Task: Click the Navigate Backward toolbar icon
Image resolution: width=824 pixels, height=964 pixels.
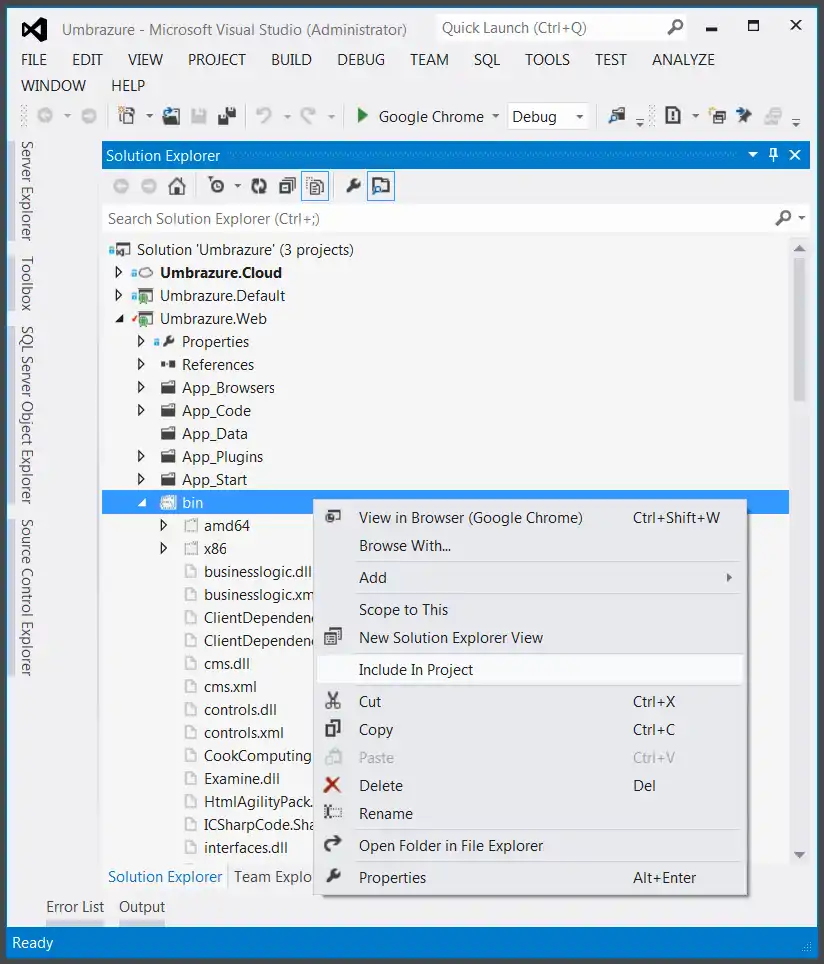Action: pyautogui.click(x=45, y=116)
